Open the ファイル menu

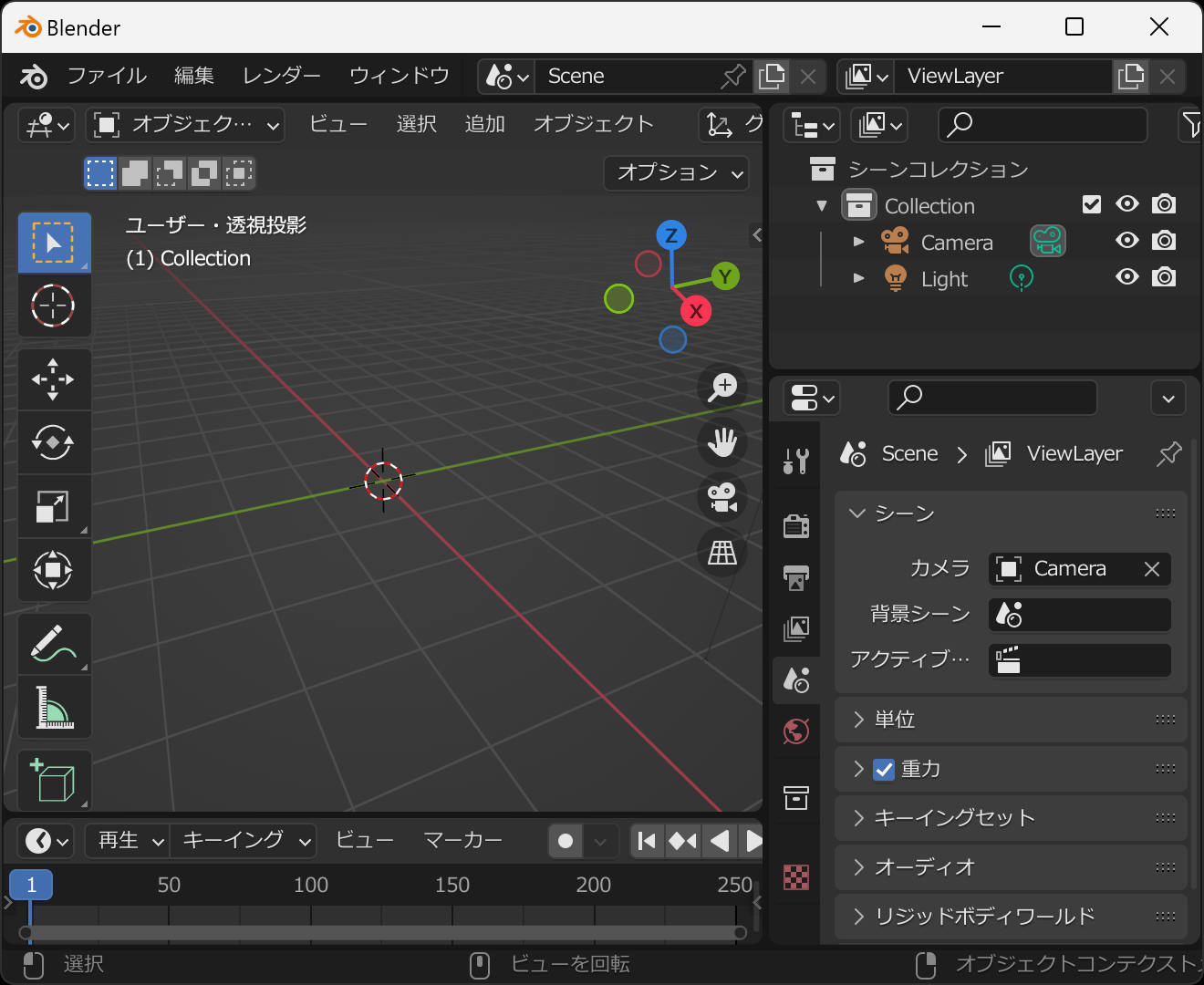[107, 76]
